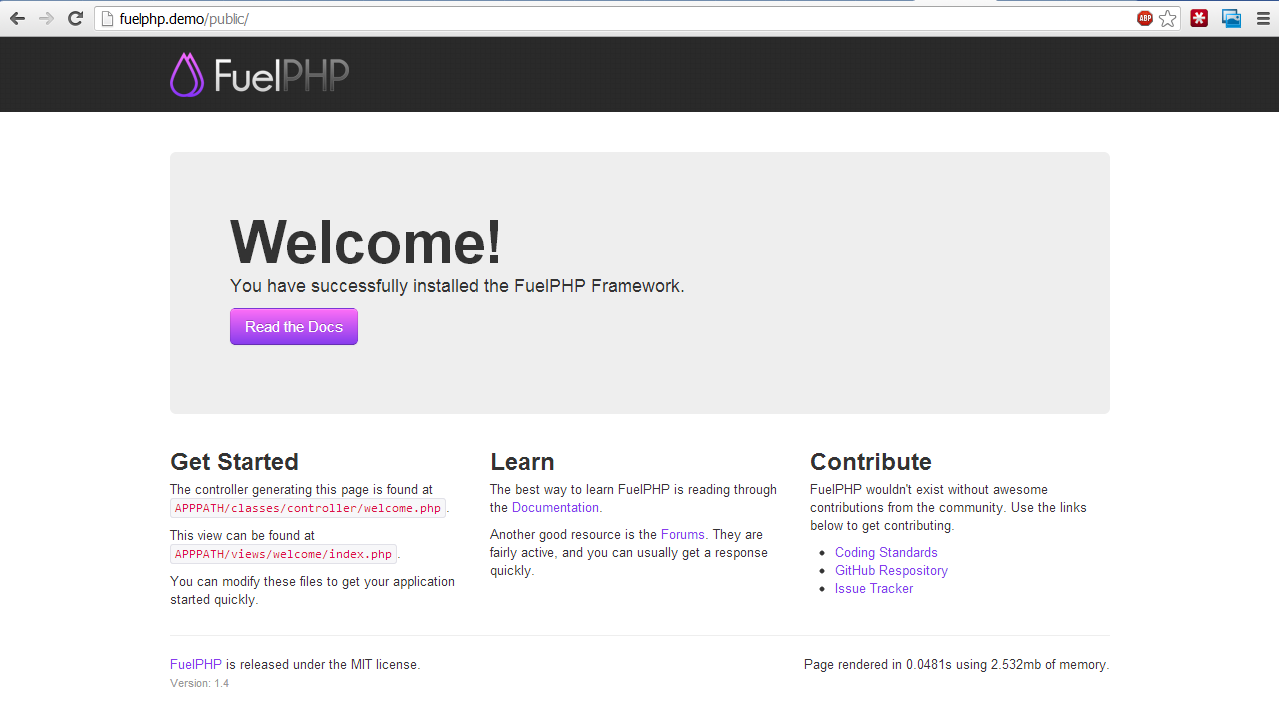Screen dimensions: 1279x715
Task: Open the GitHub Respository link
Action: [x=891, y=570]
